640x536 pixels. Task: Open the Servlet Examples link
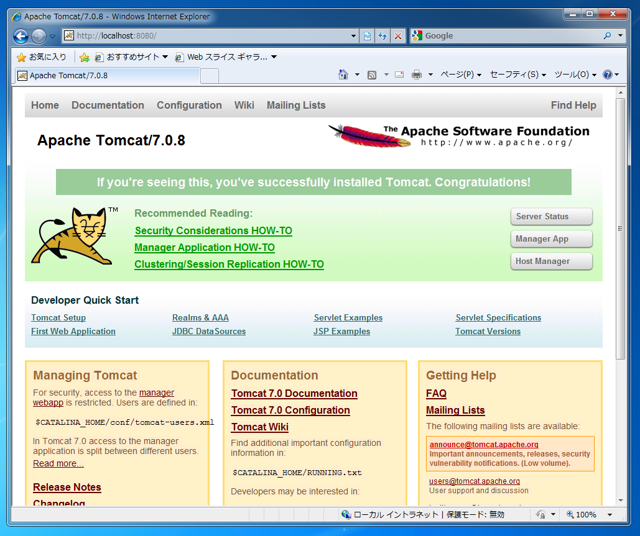tap(348, 318)
